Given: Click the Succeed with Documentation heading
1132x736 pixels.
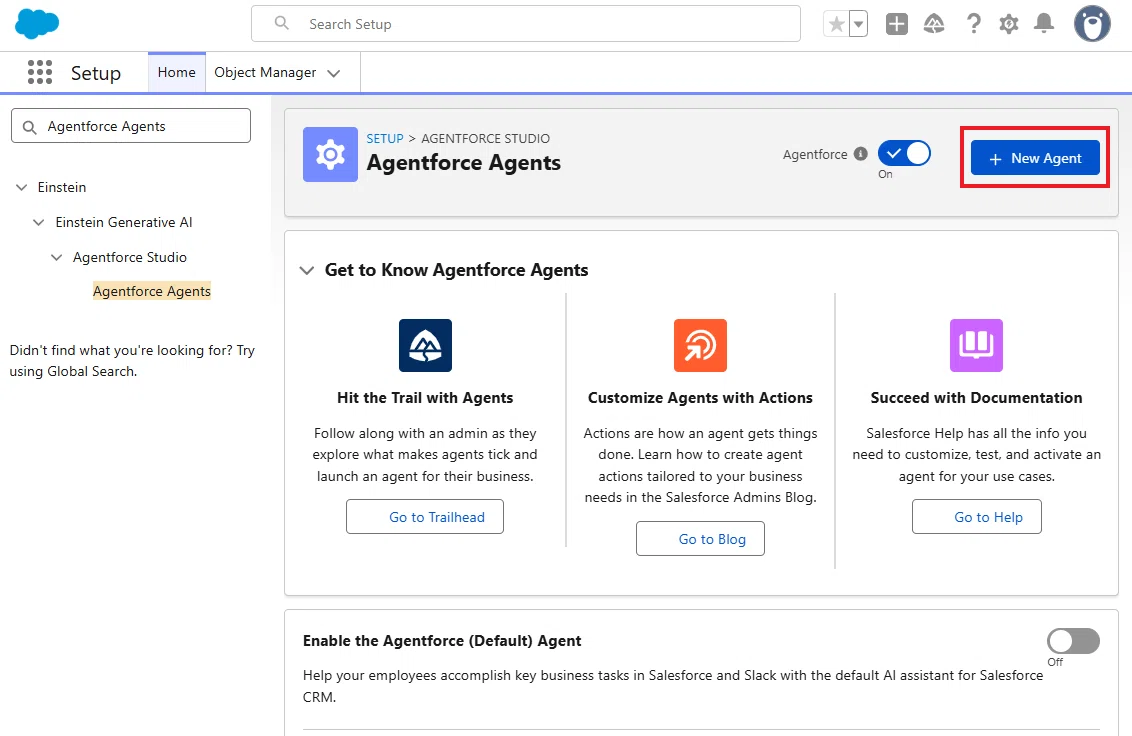Looking at the screenshot, I should click(x=977, y=397).
